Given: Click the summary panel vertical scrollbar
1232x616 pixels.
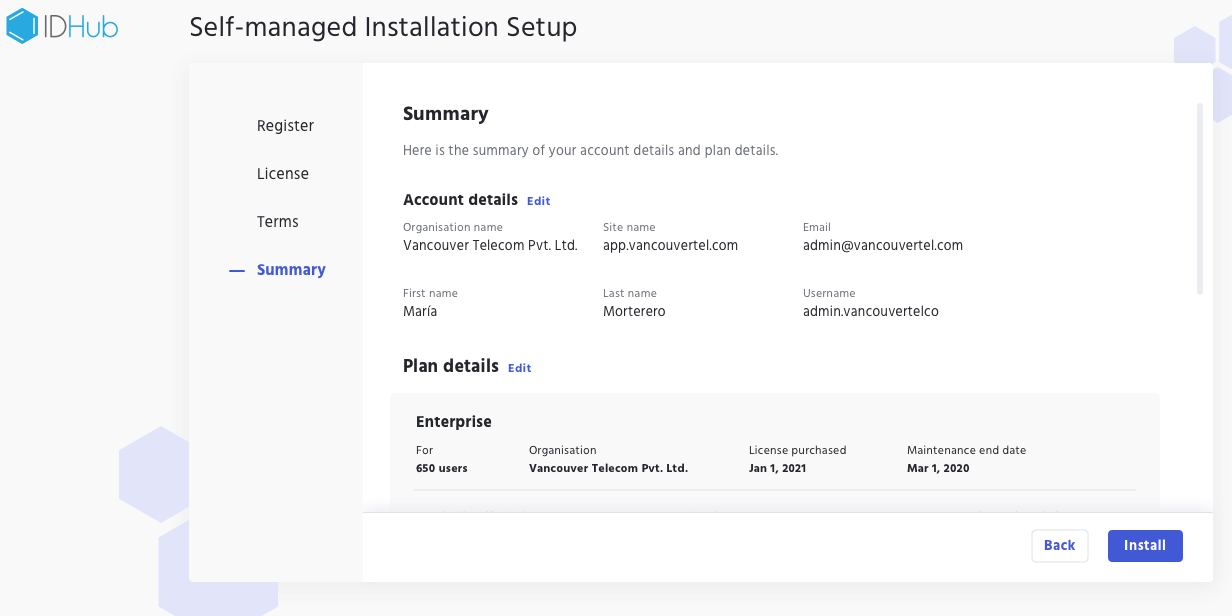Looking at the screenshot, I should [x=1199, y=198].
